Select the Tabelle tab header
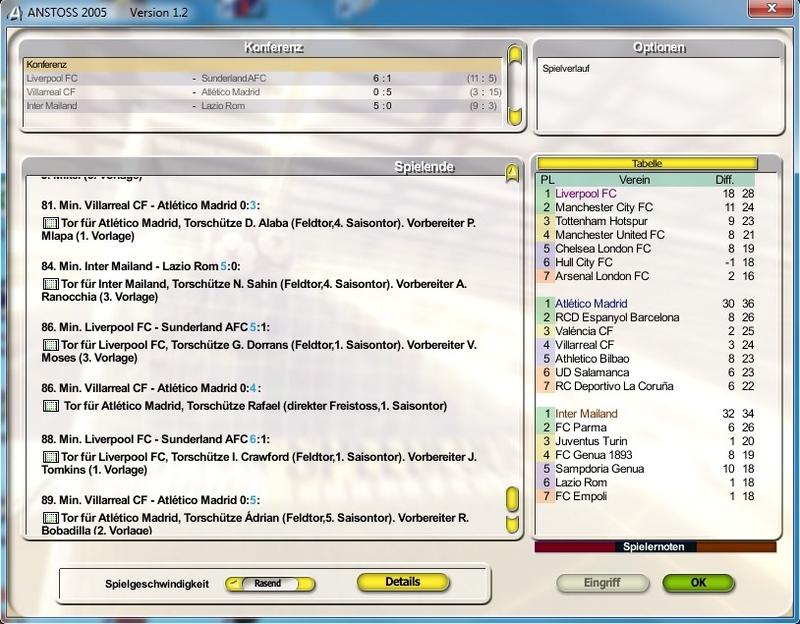 (647, 164)
